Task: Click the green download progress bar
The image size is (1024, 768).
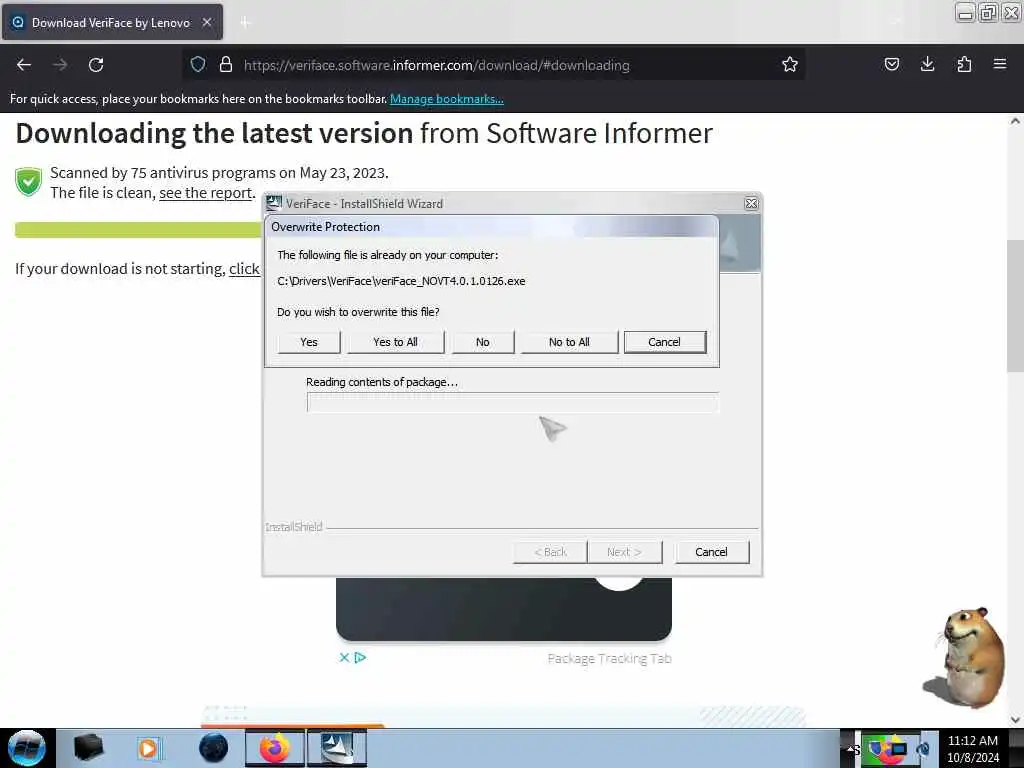Action: [x=138, y=230]
